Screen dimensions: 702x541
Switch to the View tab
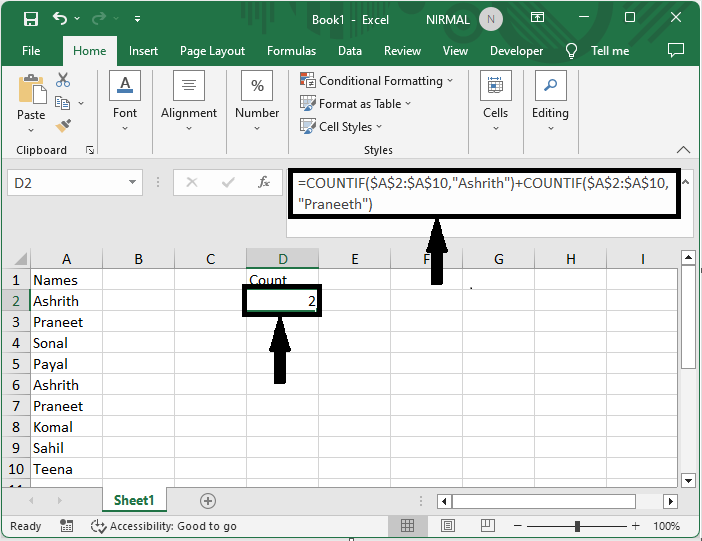455,51
